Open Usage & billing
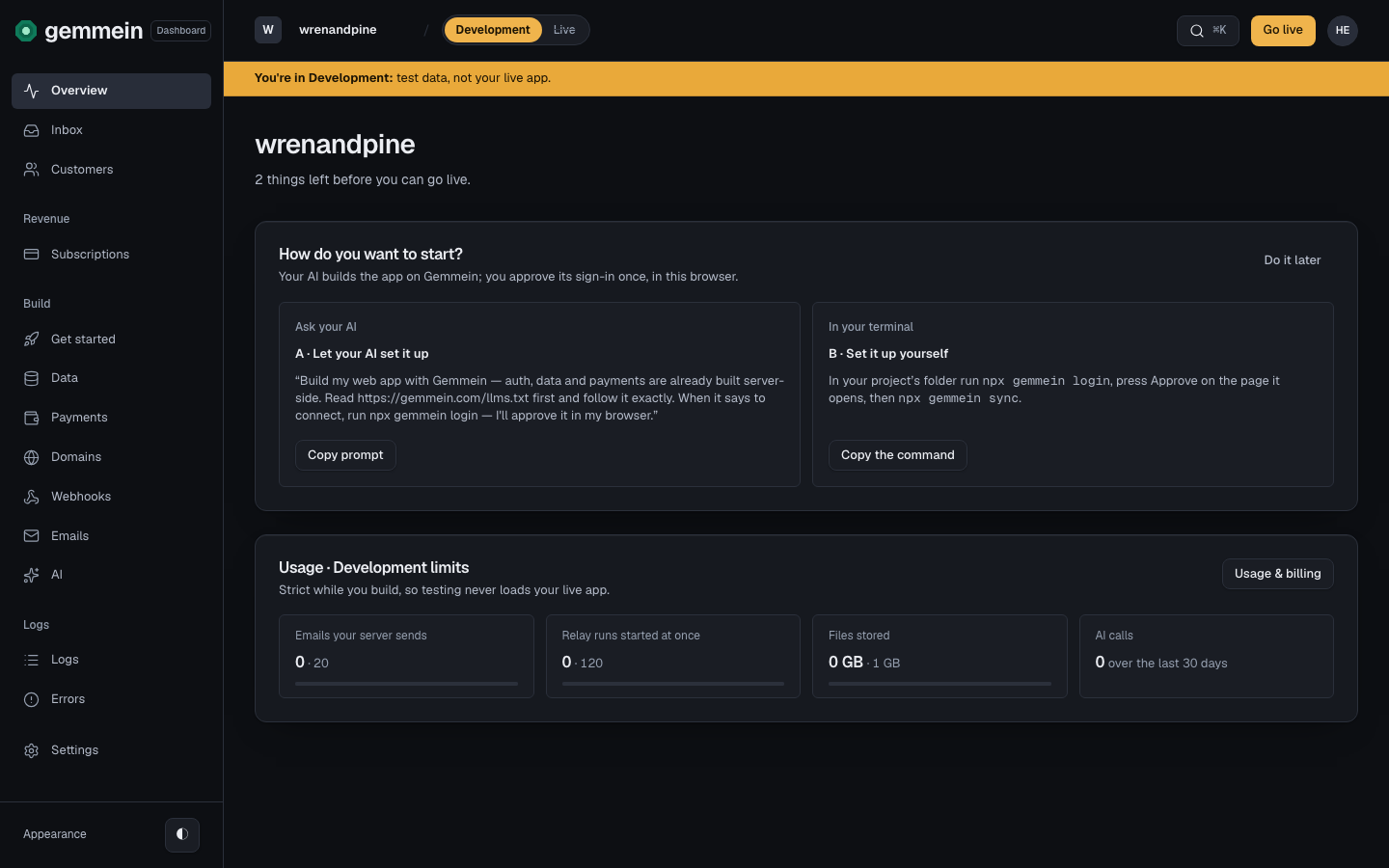The width and height of the screenshot is (1389, 868). [x=1278, y=574]
